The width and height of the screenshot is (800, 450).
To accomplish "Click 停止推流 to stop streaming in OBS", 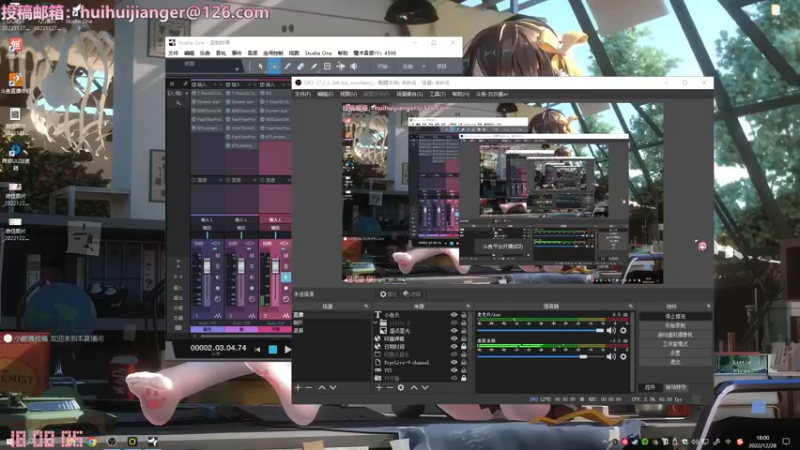I will [x=676, y=316].
